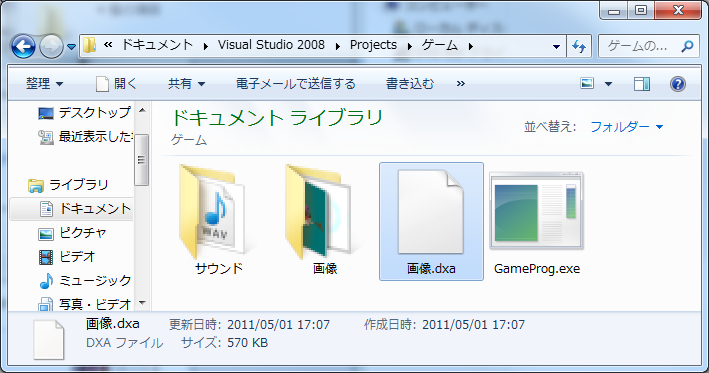Click the change view icon
This screenshot has width=709, height=373.
[587, 84]
